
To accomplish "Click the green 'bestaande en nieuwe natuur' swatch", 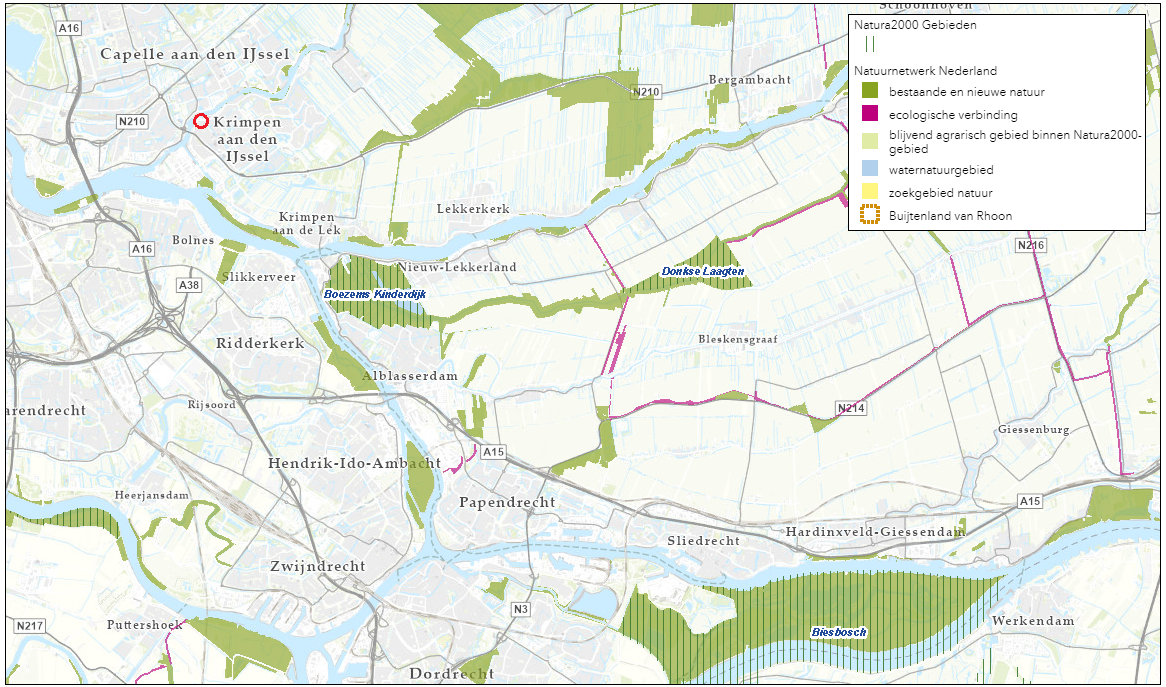I will click(870, 92).
